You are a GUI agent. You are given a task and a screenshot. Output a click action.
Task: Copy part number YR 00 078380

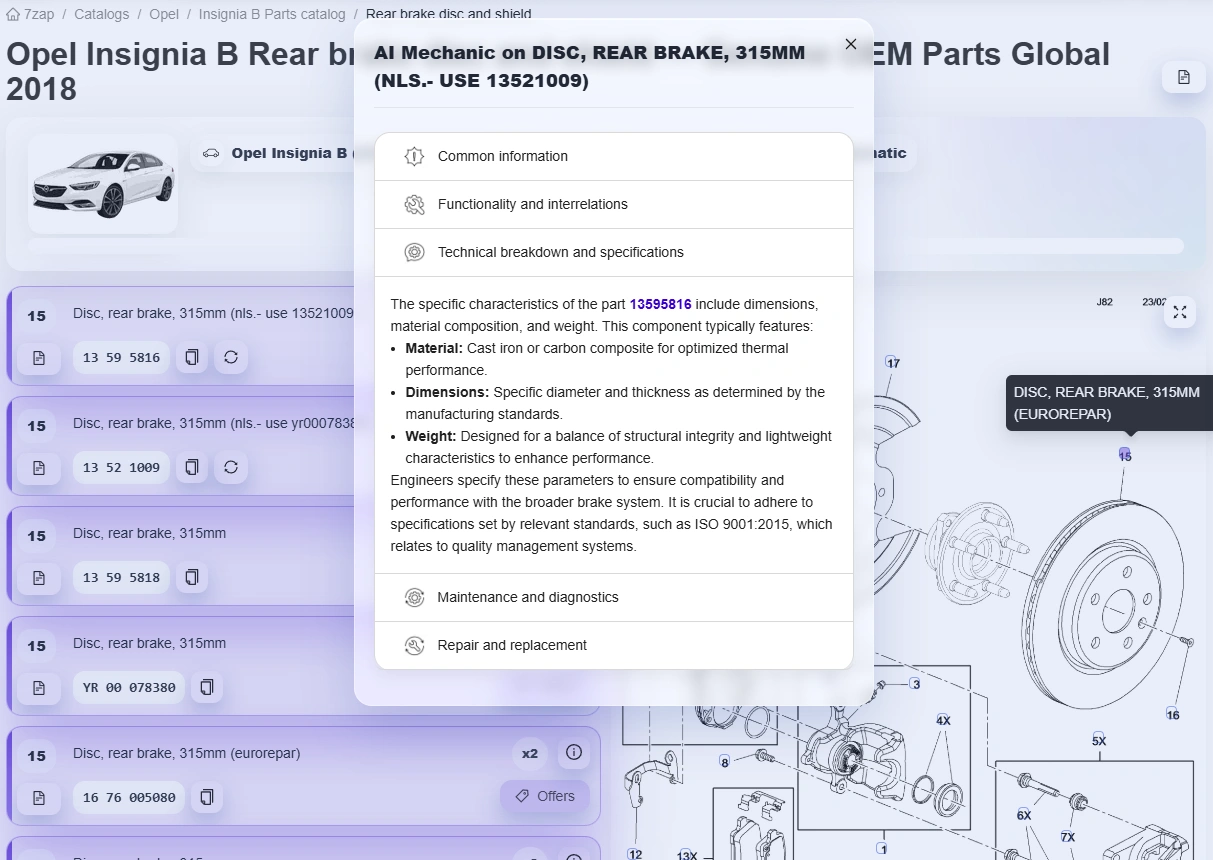207,687
